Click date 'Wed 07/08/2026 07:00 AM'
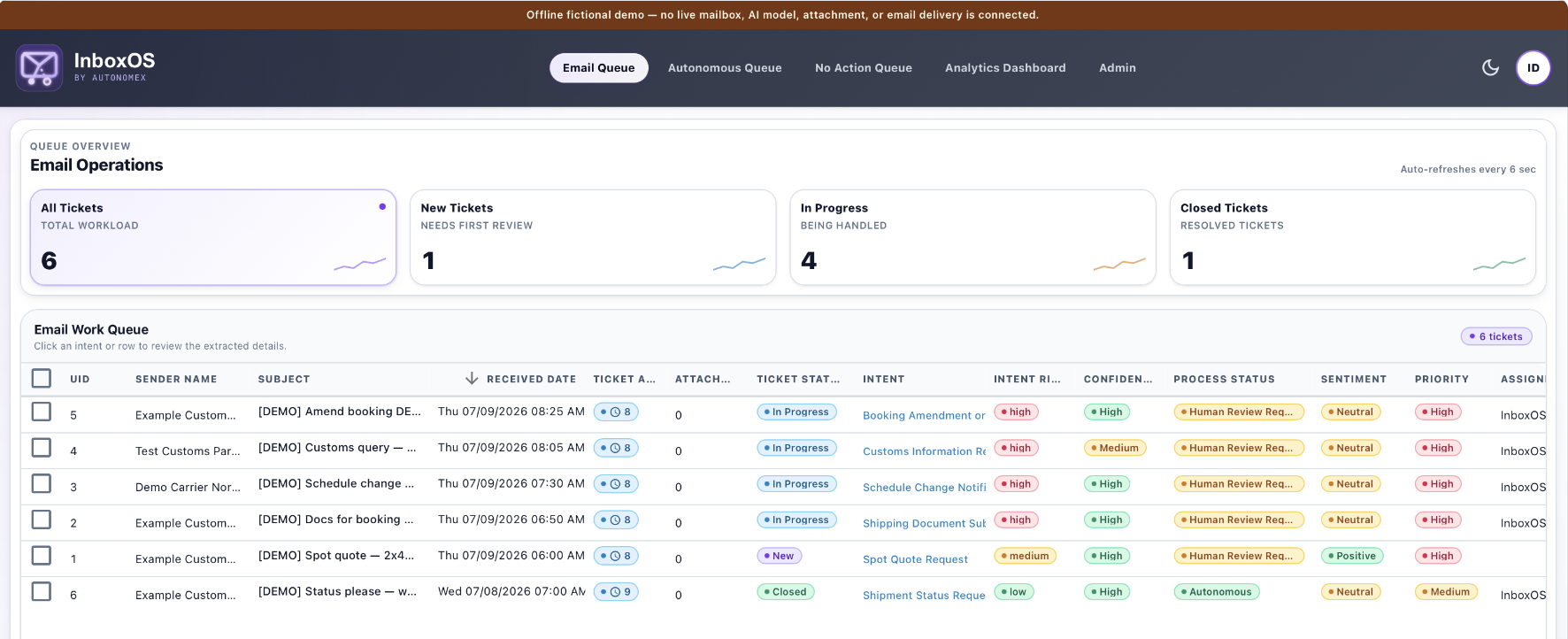This screenshot has width=1568, height=639. pyautogui.click(x=511, y=592)
